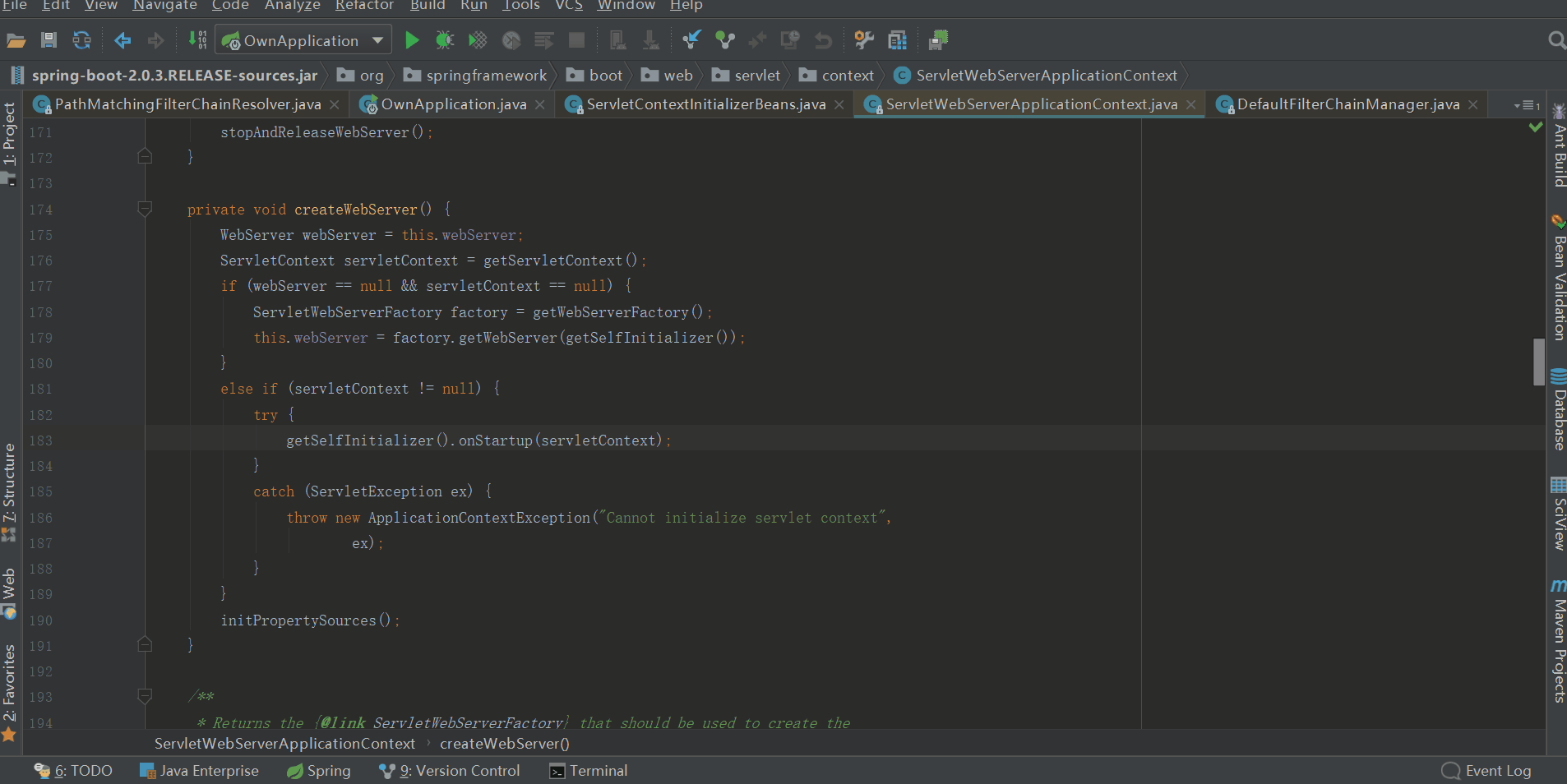Switch to the DefaultFilterChainManager.java tab
The image size is (1567, 784).
pyautogui.click(x=1348, y=104)
